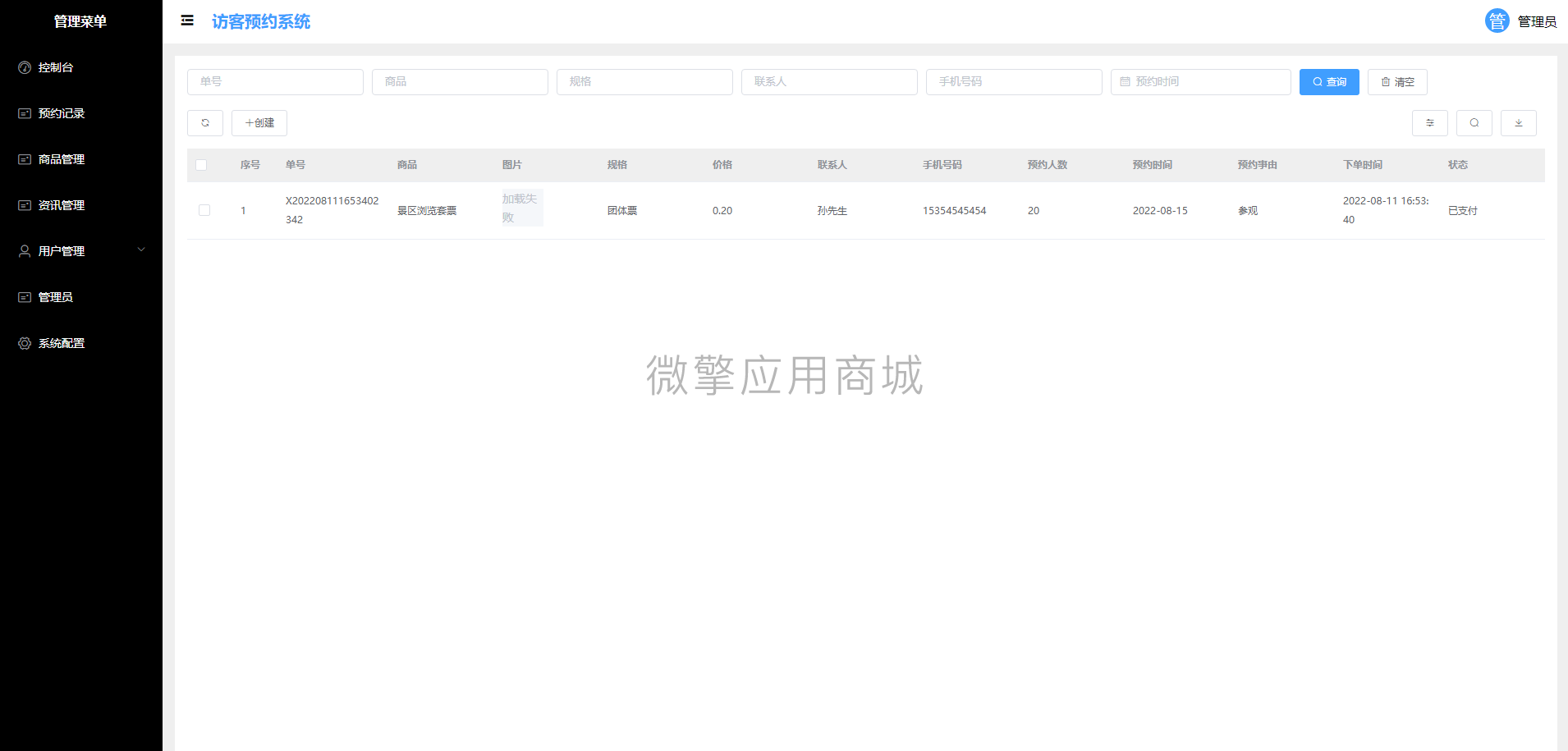Click the calendar icon in 预约时间 field
Screen dimensions: 1568x751
(1125, 82)
